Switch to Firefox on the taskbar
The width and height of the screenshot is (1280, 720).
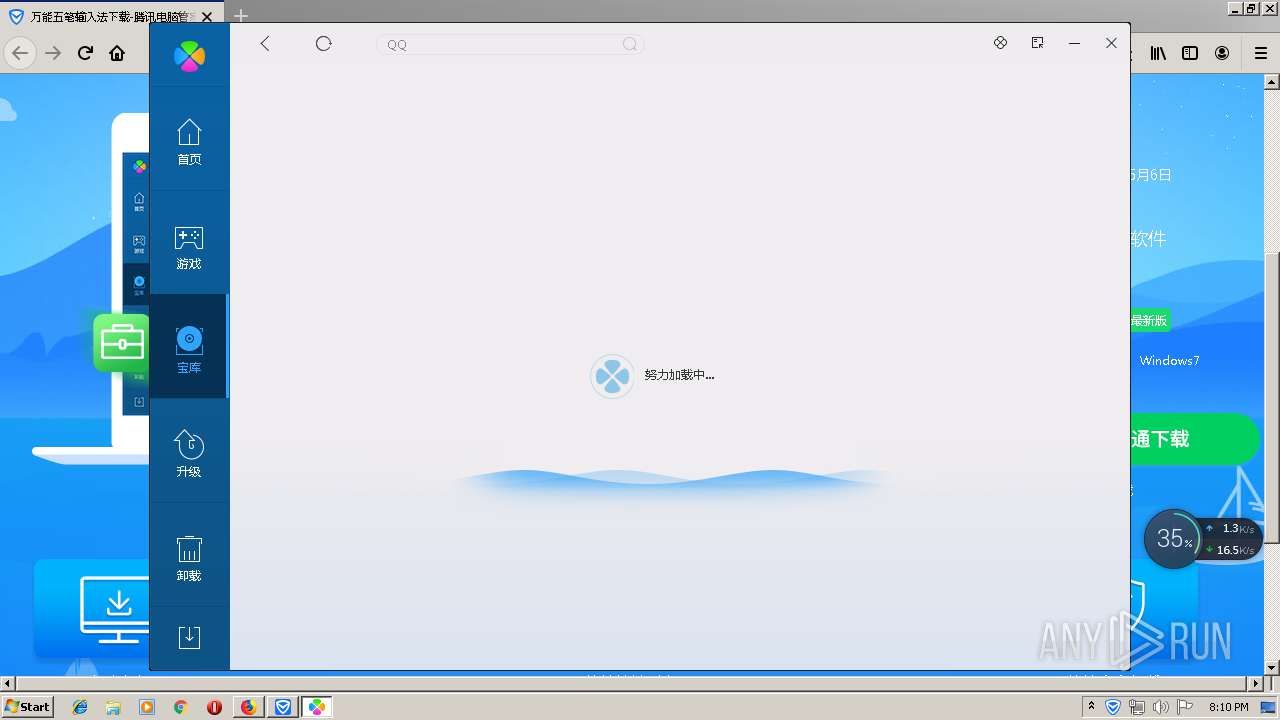(x=249, y=707)
